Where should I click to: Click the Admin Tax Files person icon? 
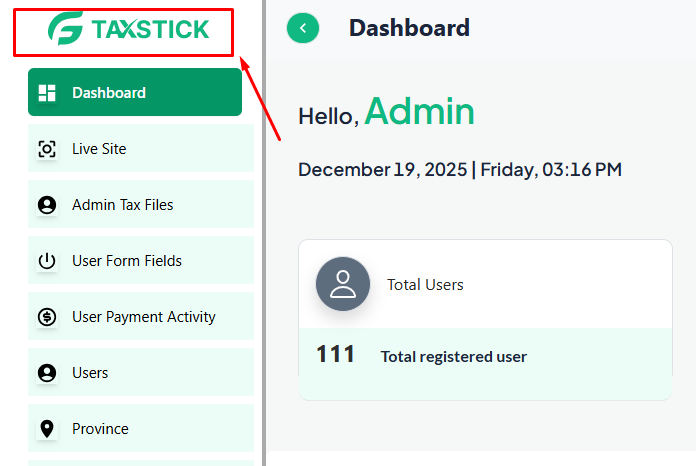pyautogui.click(x=47, y=205)
